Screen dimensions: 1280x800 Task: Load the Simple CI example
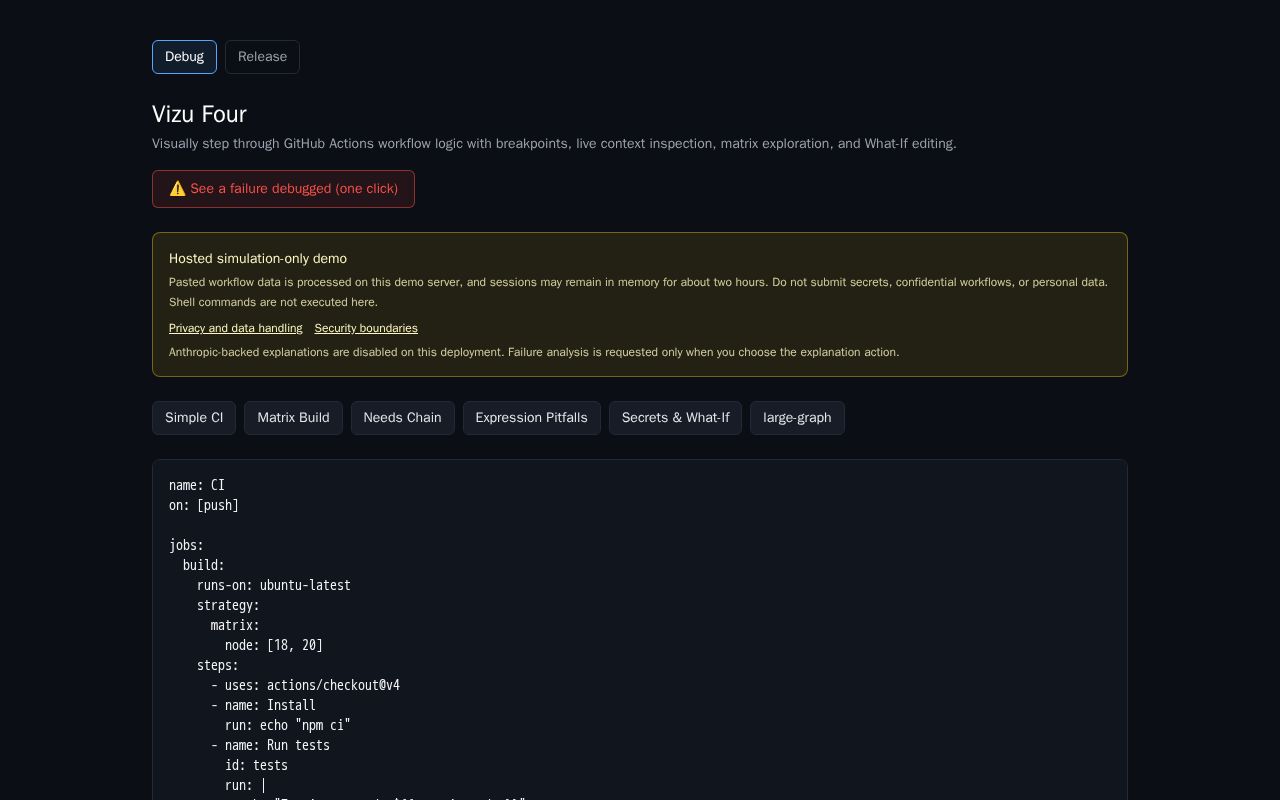194,418
